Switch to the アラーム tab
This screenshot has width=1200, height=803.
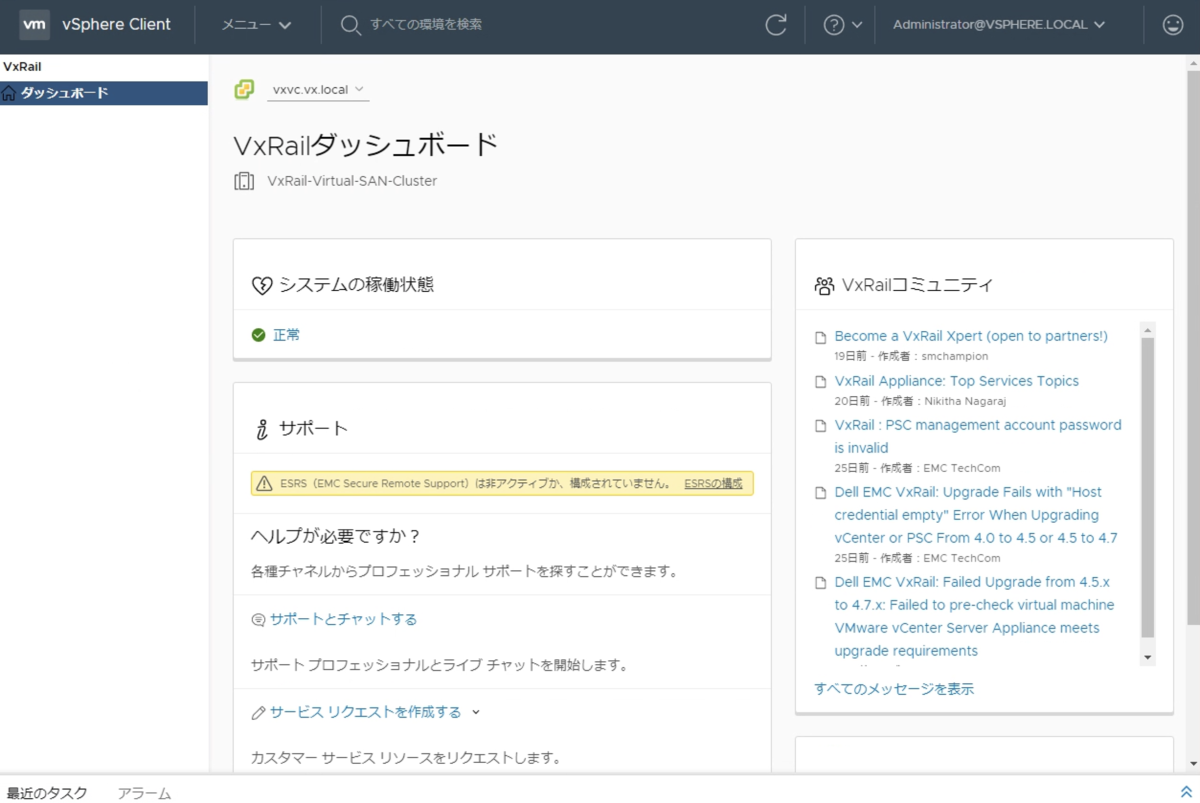coord(144,793)
